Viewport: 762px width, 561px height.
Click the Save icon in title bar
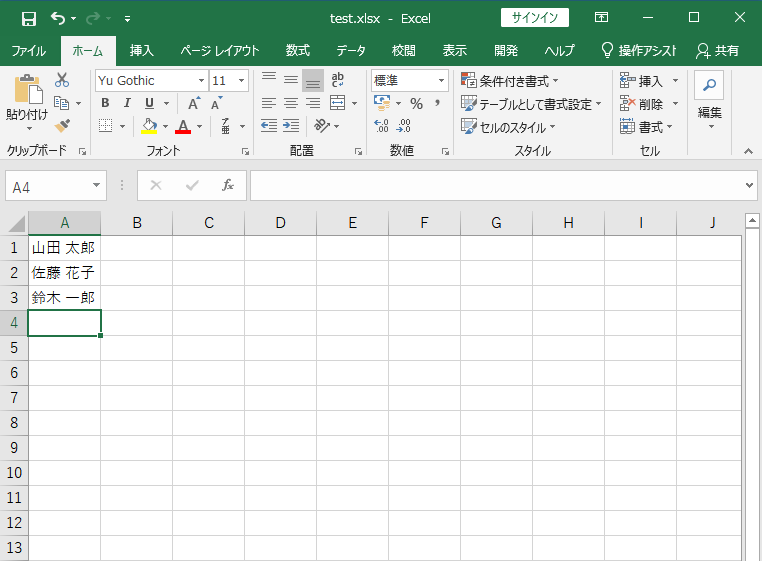click(x=29, y=19)
